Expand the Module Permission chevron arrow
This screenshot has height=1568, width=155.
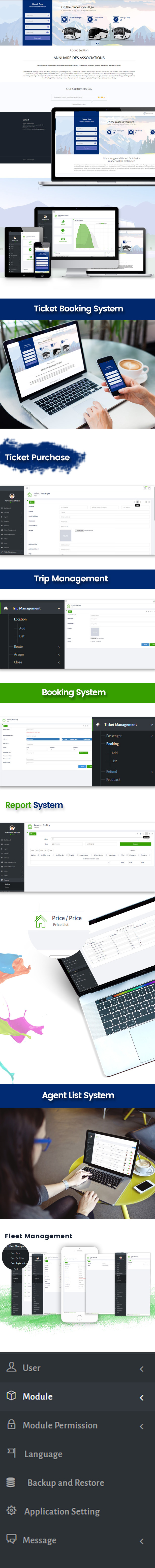pos(142,1426)
